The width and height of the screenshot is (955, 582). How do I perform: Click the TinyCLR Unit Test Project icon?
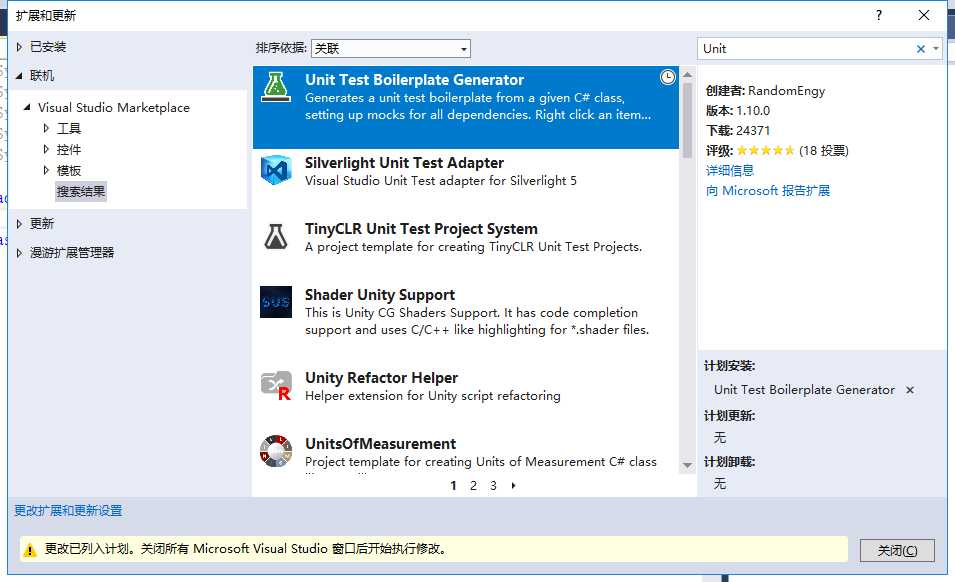[x=276, y=236]
